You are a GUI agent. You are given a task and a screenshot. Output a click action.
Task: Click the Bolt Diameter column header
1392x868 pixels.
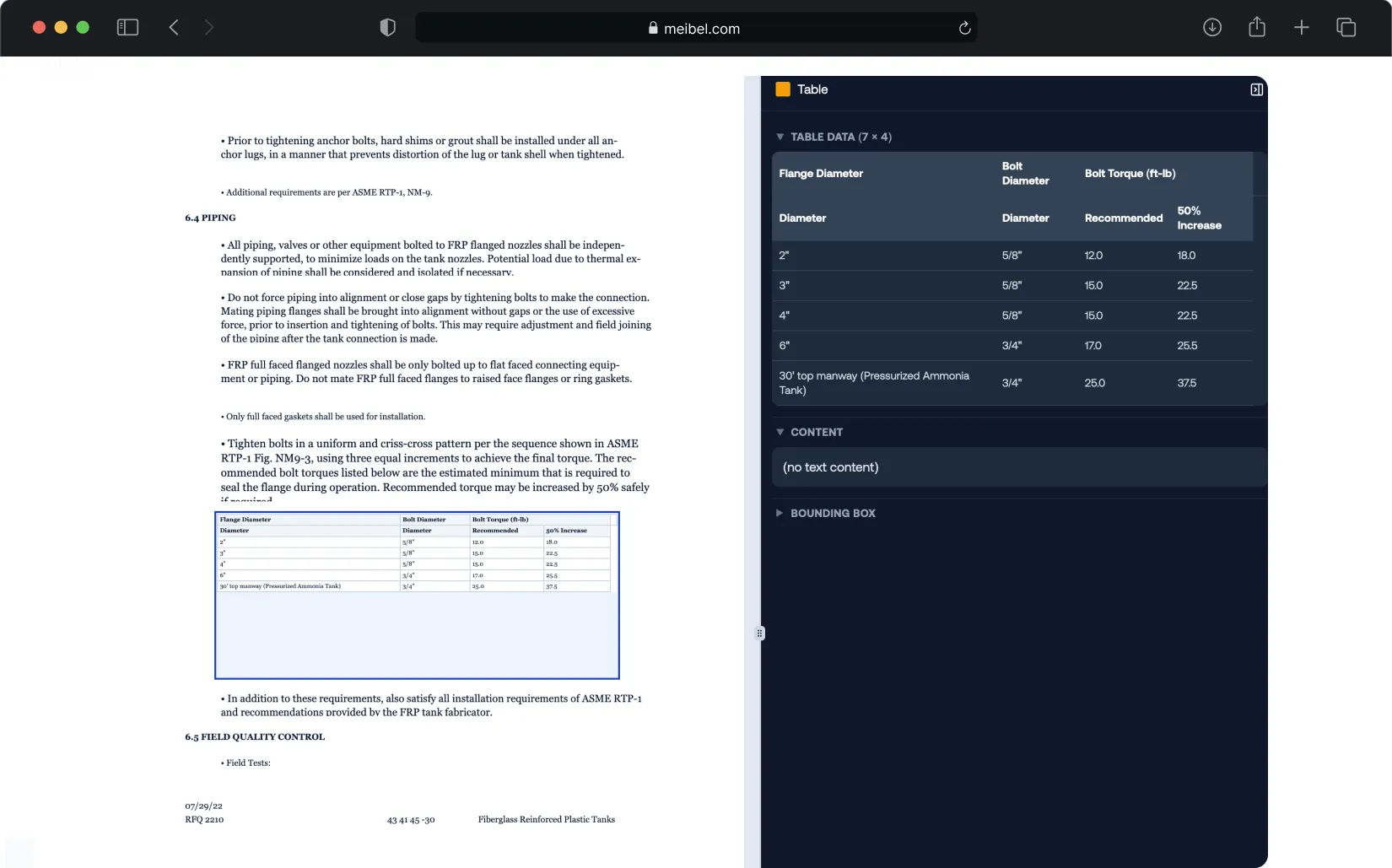[x=1025, y=174]
